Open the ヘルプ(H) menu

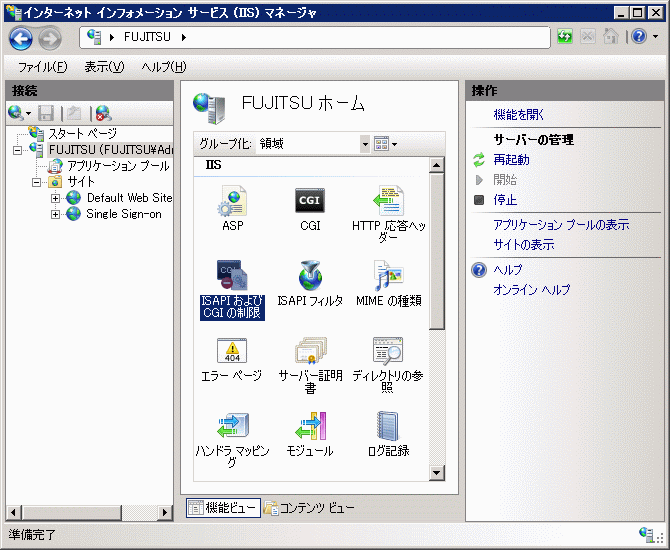coord(164,67)
